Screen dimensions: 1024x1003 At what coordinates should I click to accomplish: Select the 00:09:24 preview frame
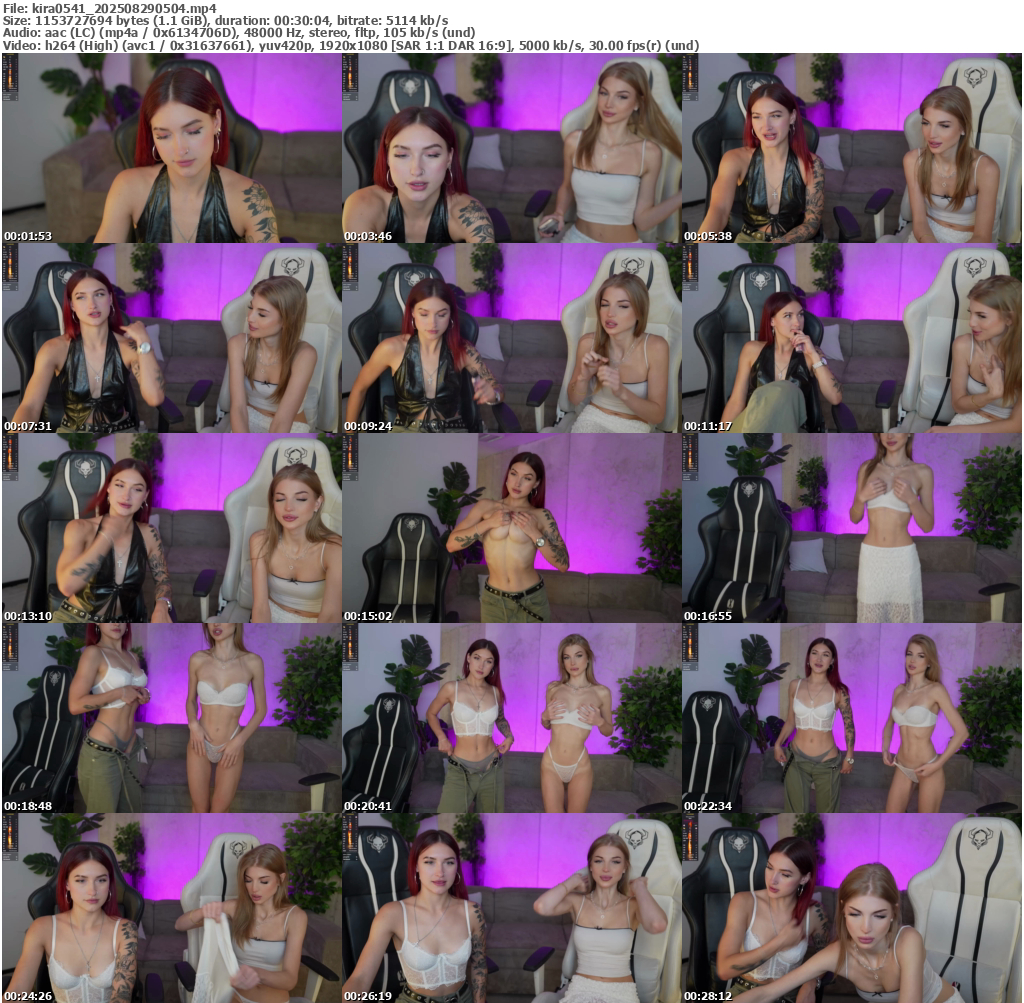511,338
